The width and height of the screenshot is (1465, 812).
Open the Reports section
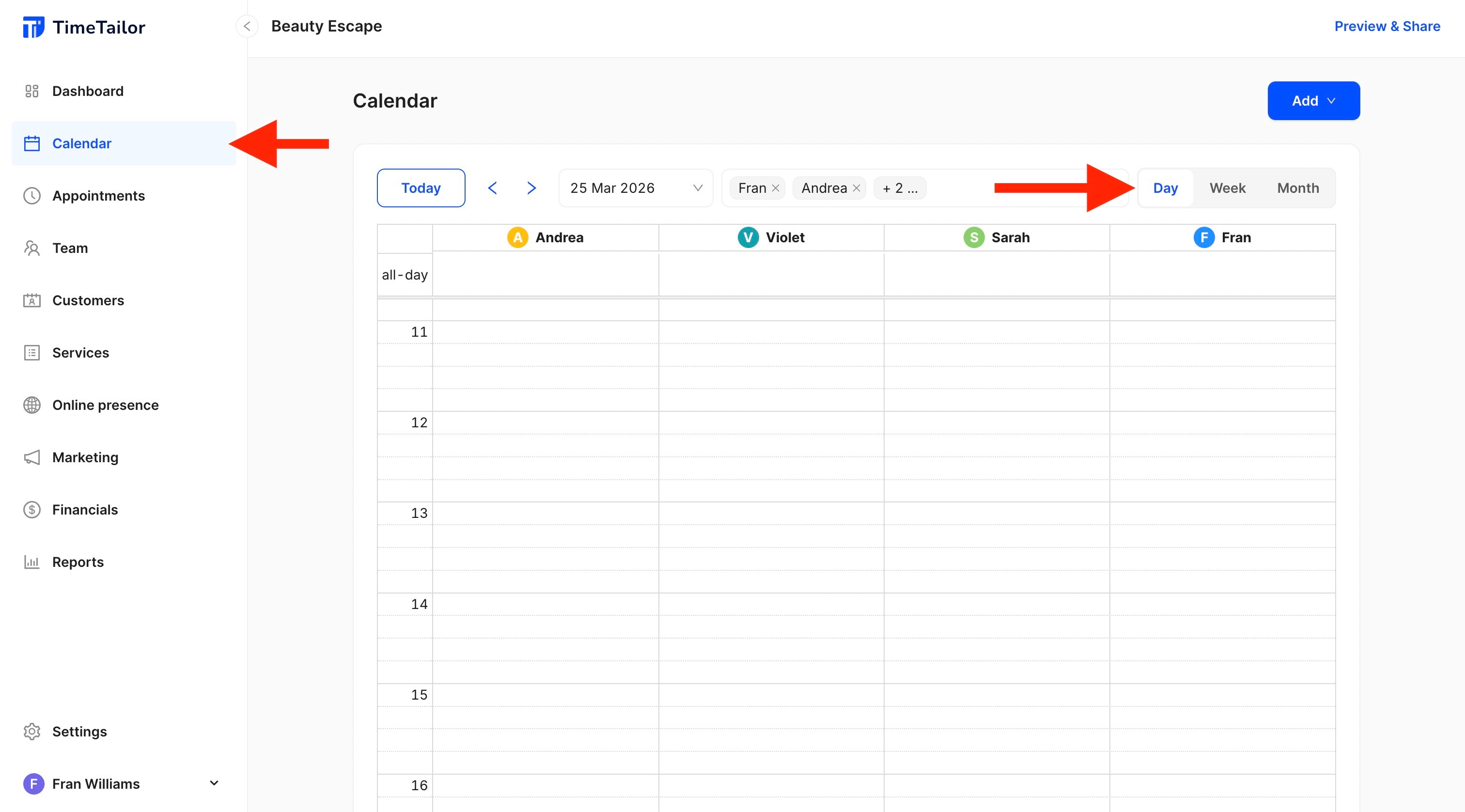point(78,562)
